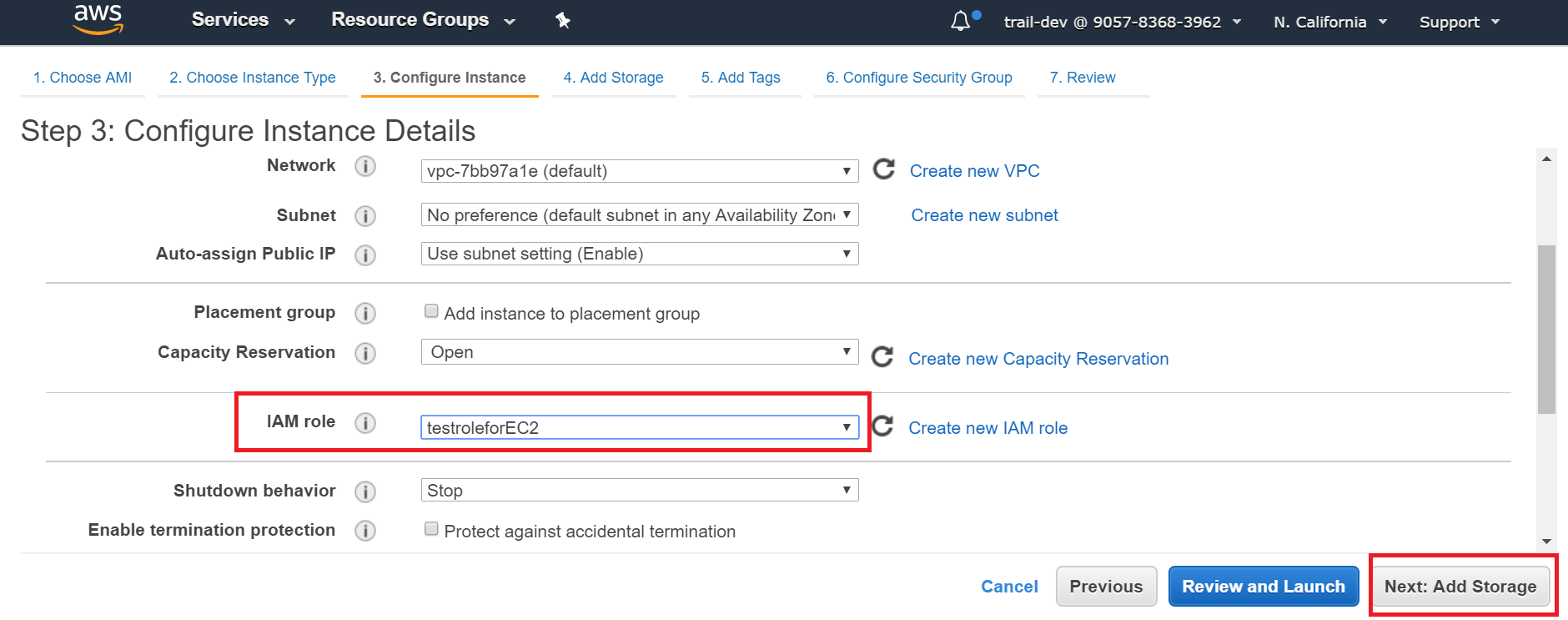Check Protect against accidental termination
Screen dimensions: 1568x620
431,529
